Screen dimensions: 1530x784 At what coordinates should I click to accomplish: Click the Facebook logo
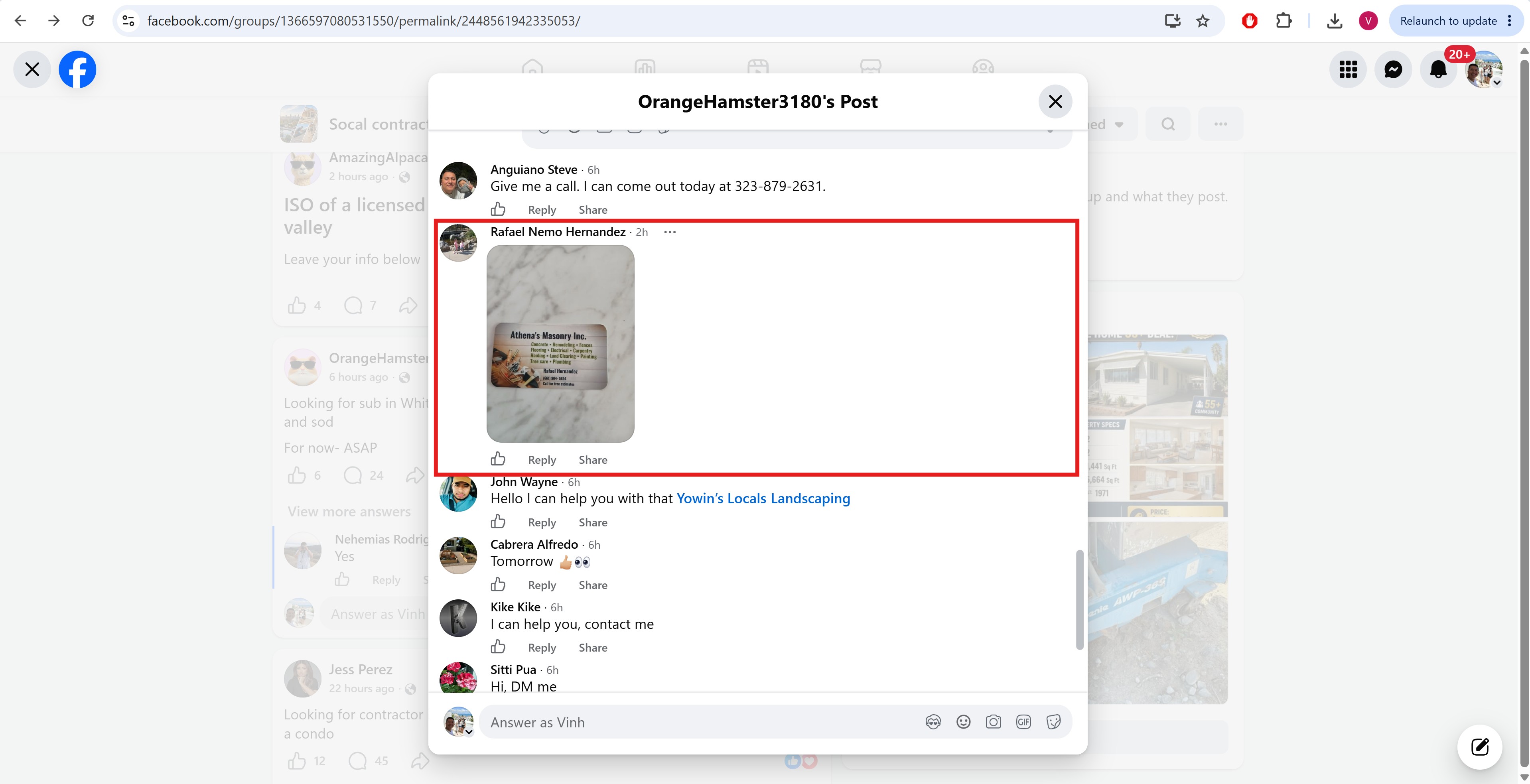coord(77,69)
